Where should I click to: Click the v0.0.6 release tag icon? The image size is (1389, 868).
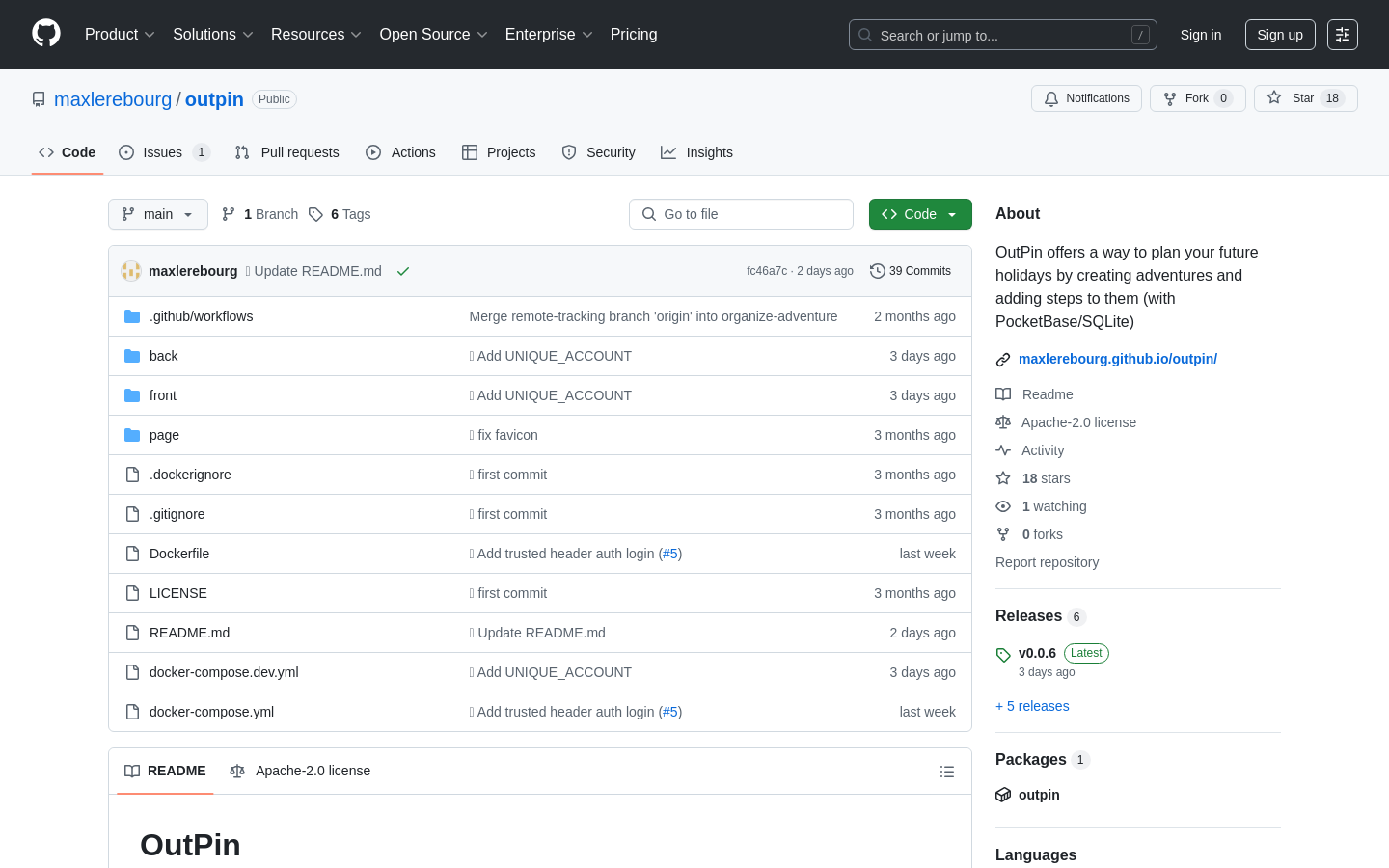click(1003, 655)
